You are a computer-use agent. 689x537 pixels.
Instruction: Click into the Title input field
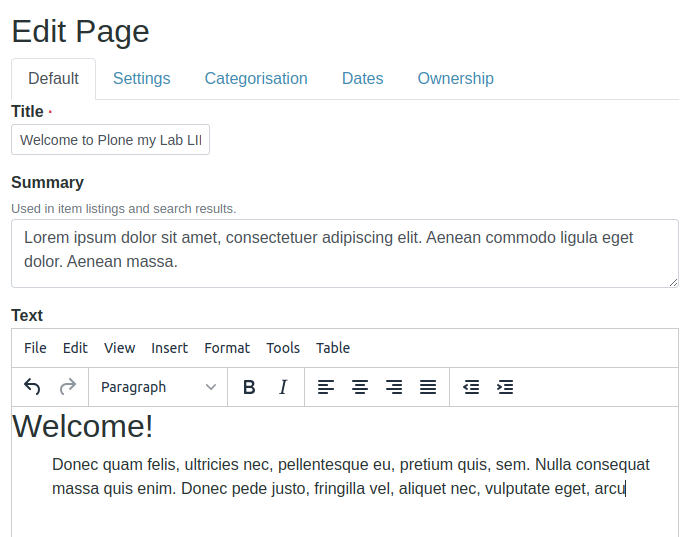[x=110, y=140]
